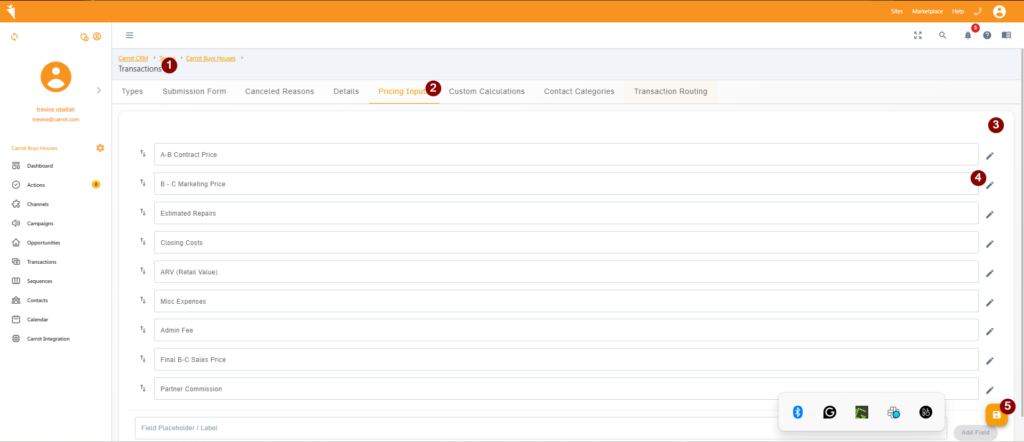Open the hamburger menu icon
Screen dimensions: 1024x442
click(x=129, y=35)
